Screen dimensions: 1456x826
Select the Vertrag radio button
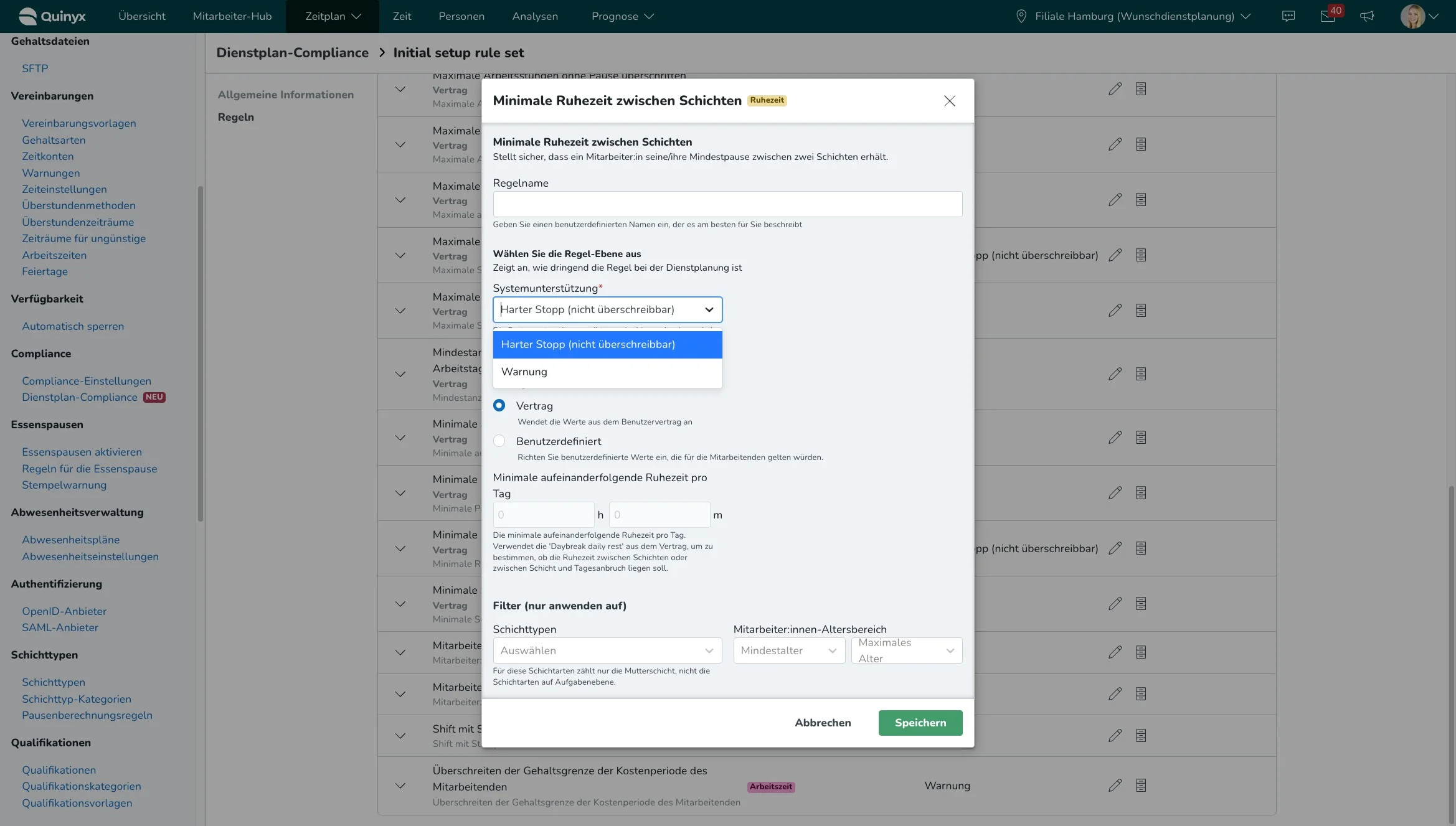coord(499,405)
